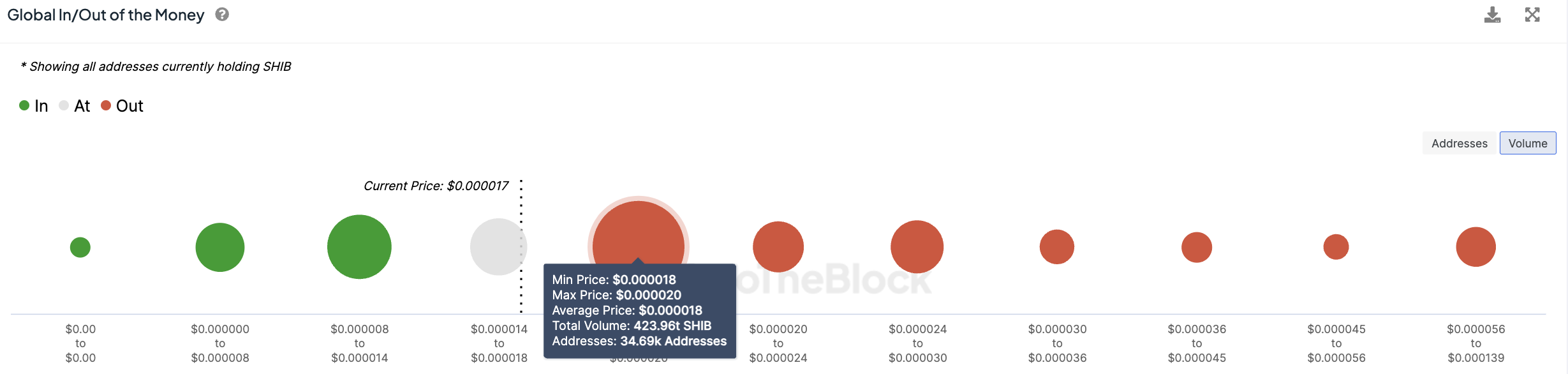Click the help question mark icon
1568x374 pixels.
[222, 15]
